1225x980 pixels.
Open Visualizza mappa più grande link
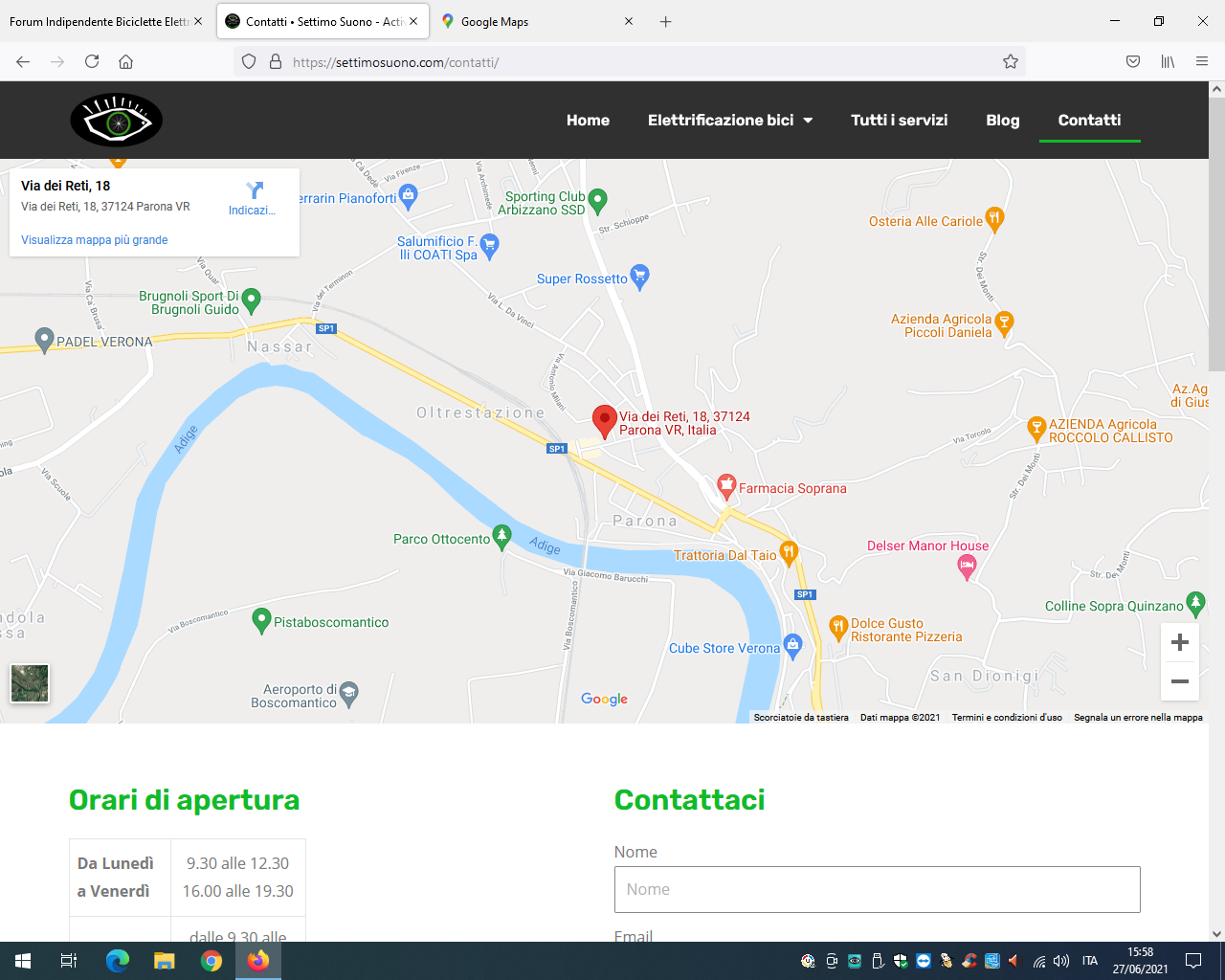(x=95, y=240)
